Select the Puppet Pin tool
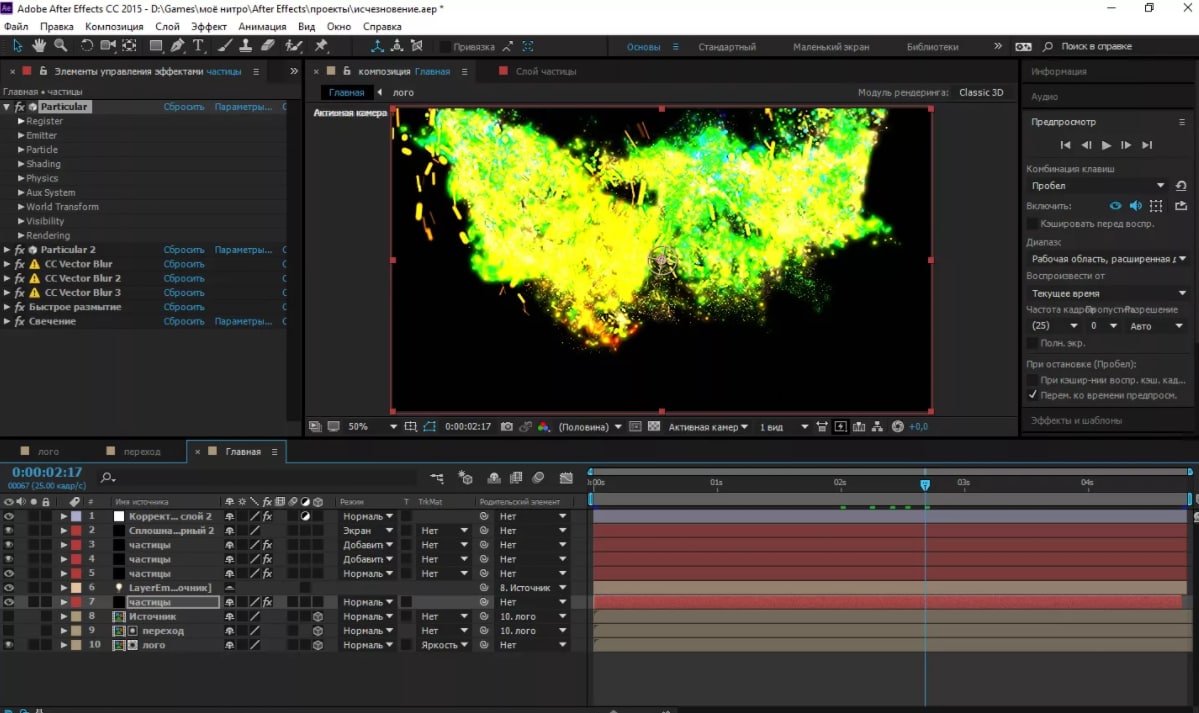This screenshot has width=1199, height=713. tap(321, 46)
